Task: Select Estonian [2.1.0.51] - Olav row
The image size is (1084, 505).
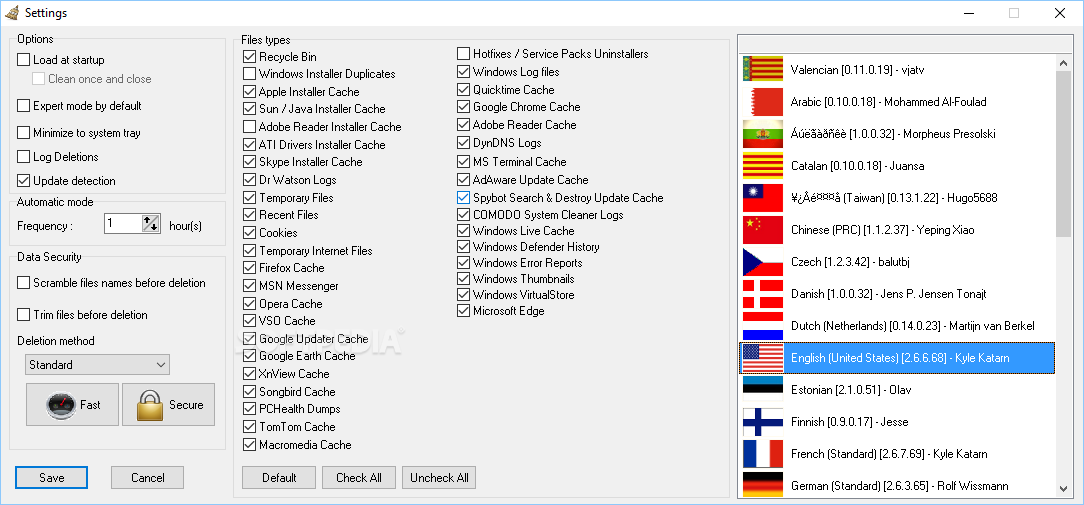Action: pos(897,389)
